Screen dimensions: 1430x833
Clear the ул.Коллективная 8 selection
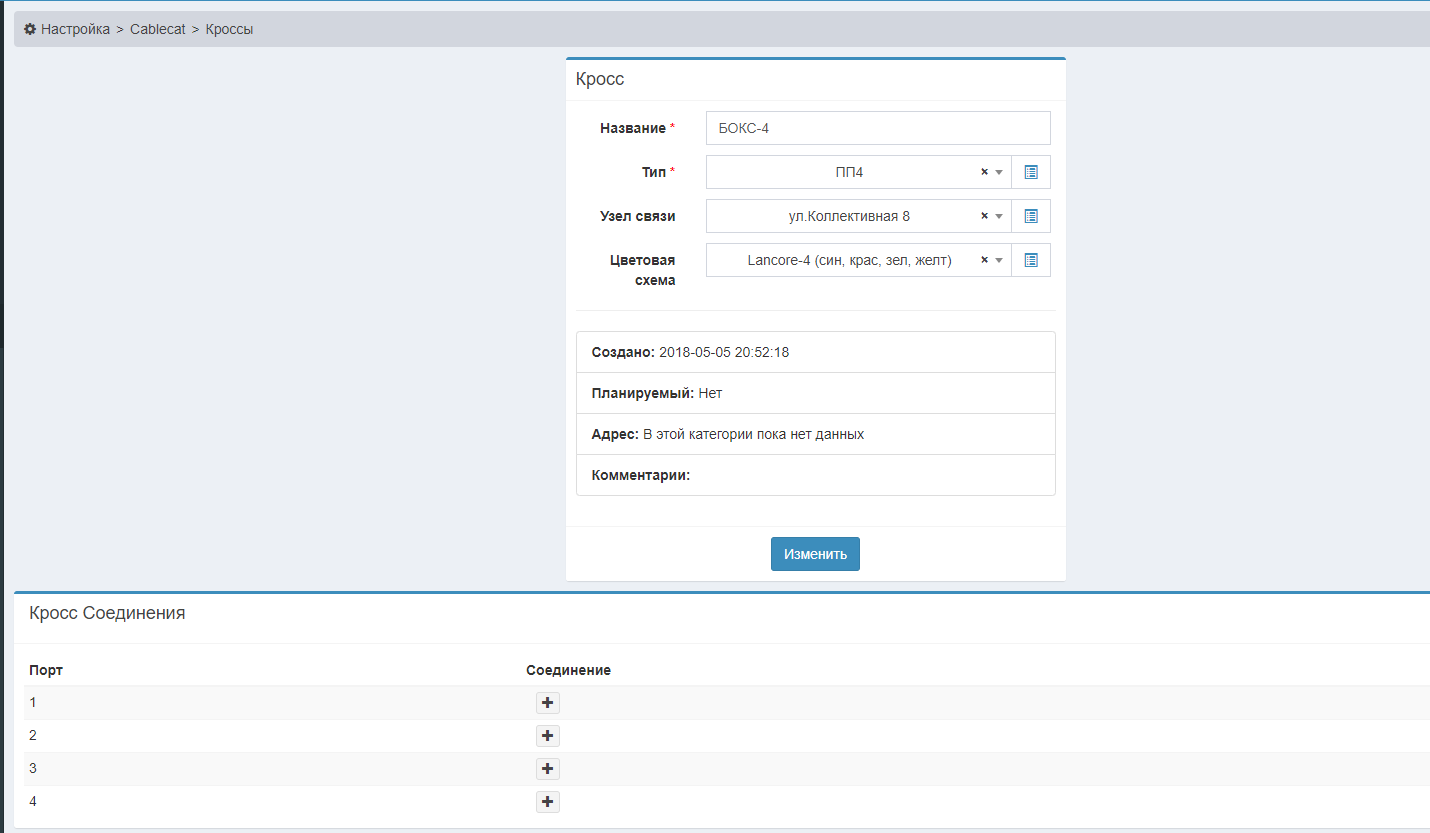[984, 216]
